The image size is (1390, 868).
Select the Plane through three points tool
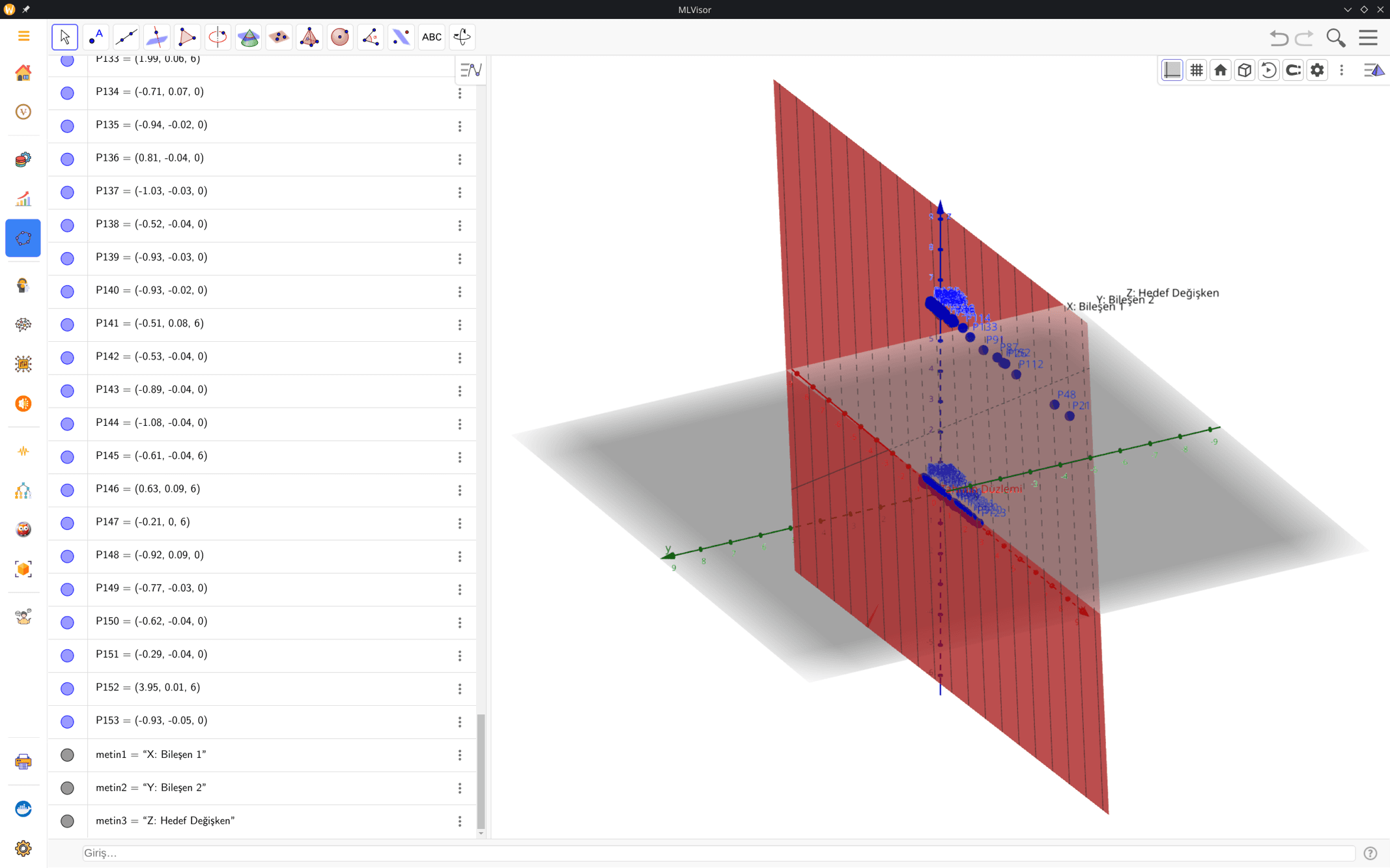click(279, 37)
